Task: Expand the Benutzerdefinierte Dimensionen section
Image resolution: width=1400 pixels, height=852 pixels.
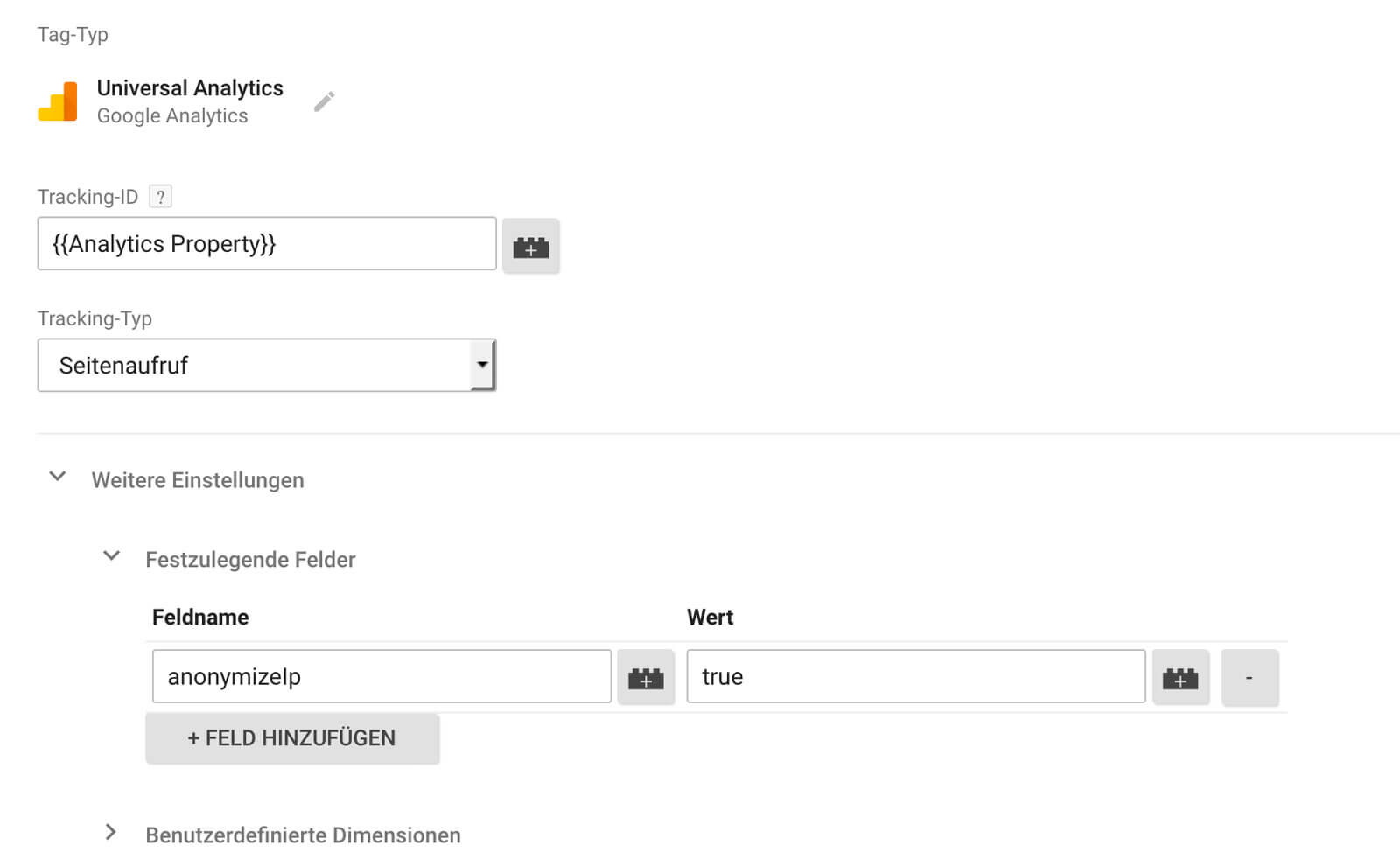Action: pos(110,832)
